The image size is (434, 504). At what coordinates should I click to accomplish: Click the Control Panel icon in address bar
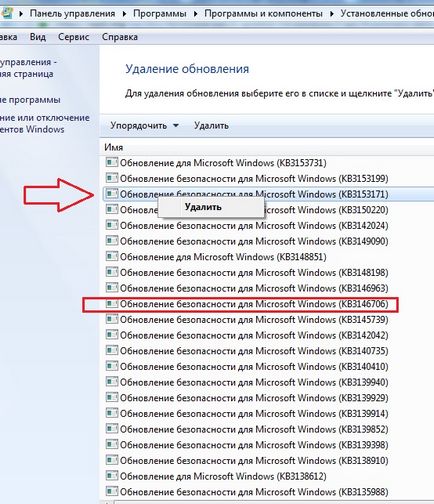pyautogui.click(x=7, y=13)
